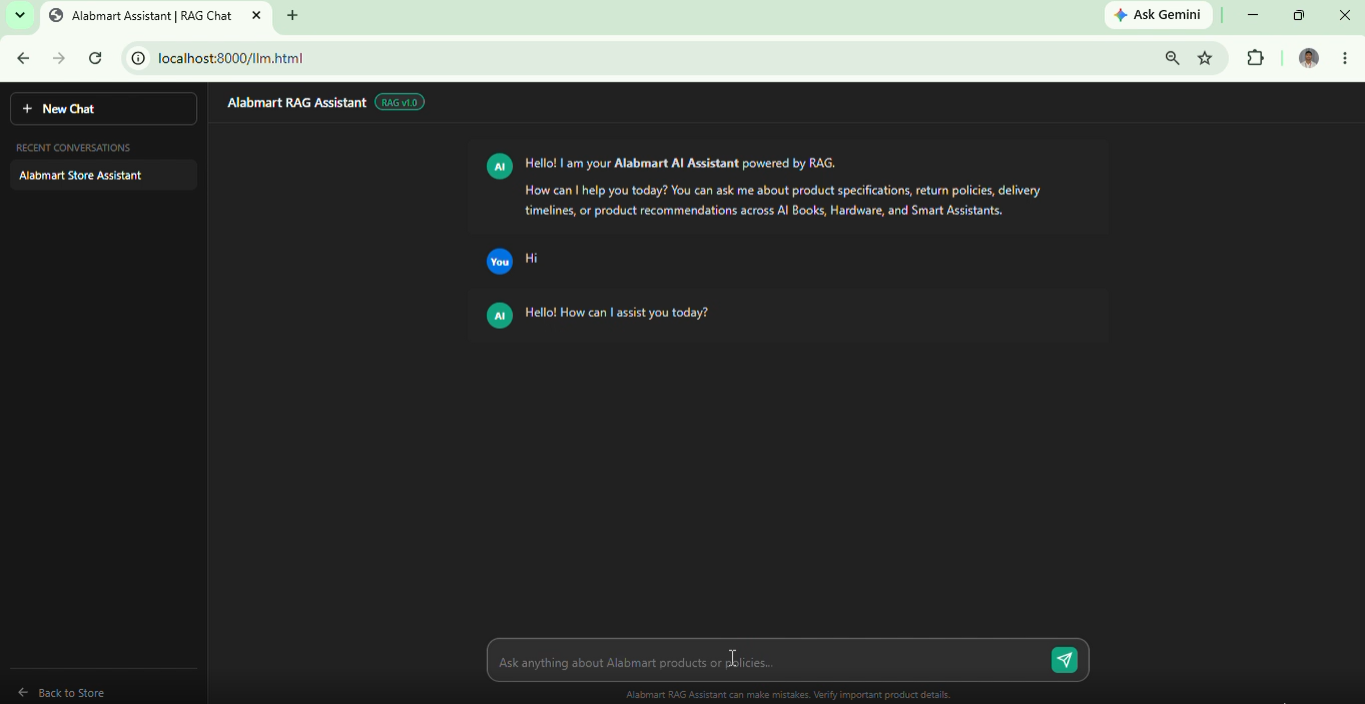View site information icon in address bar
This screenshot has width=1365, height=704.
[x=138, y=58]
